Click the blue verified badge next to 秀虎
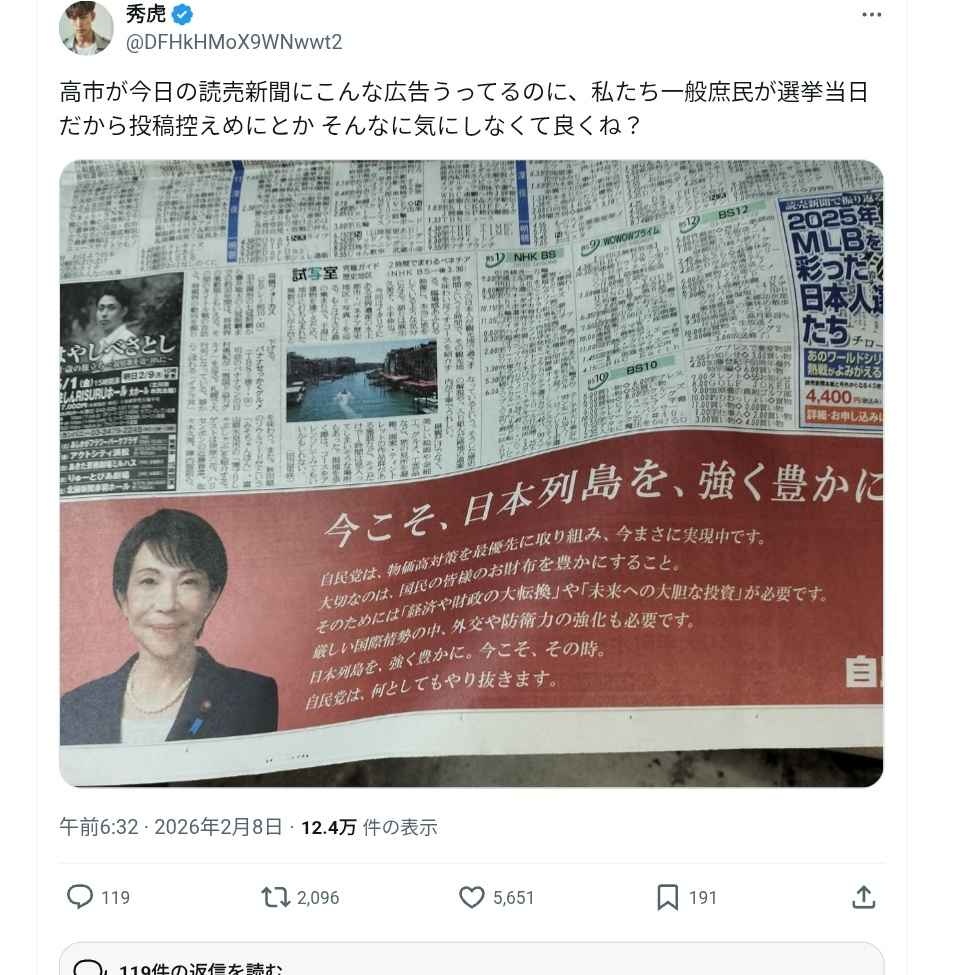973x975 pixels. click(182, 14)
